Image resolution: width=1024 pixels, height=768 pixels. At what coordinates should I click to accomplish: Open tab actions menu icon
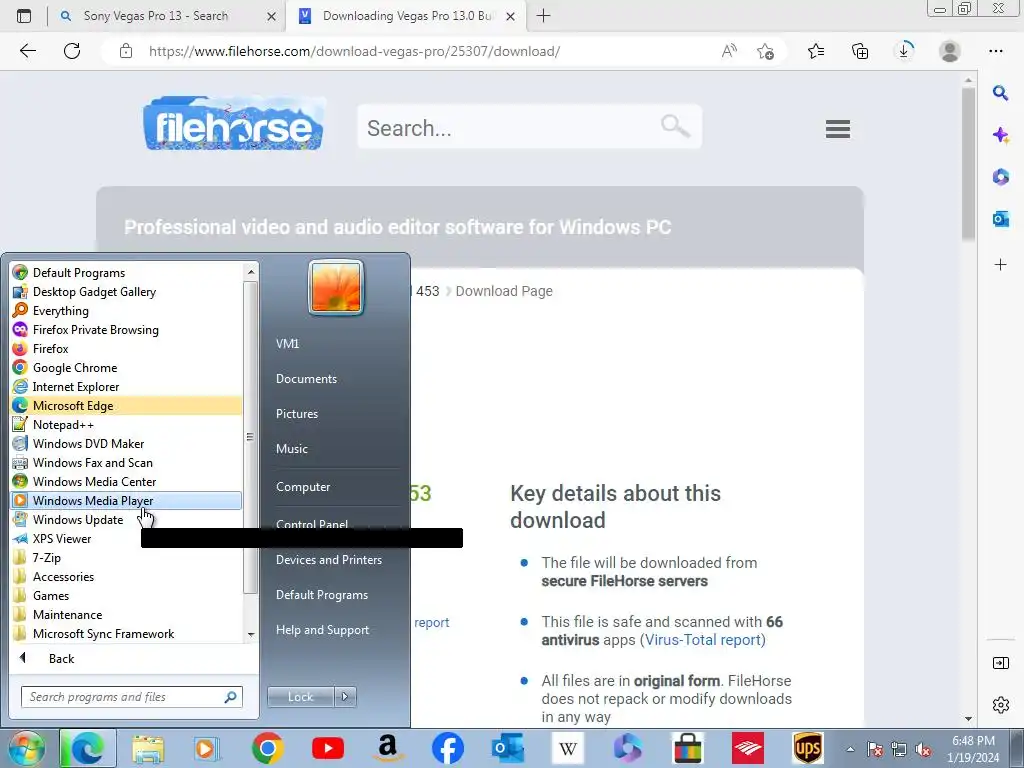click(x=24, y=16)
